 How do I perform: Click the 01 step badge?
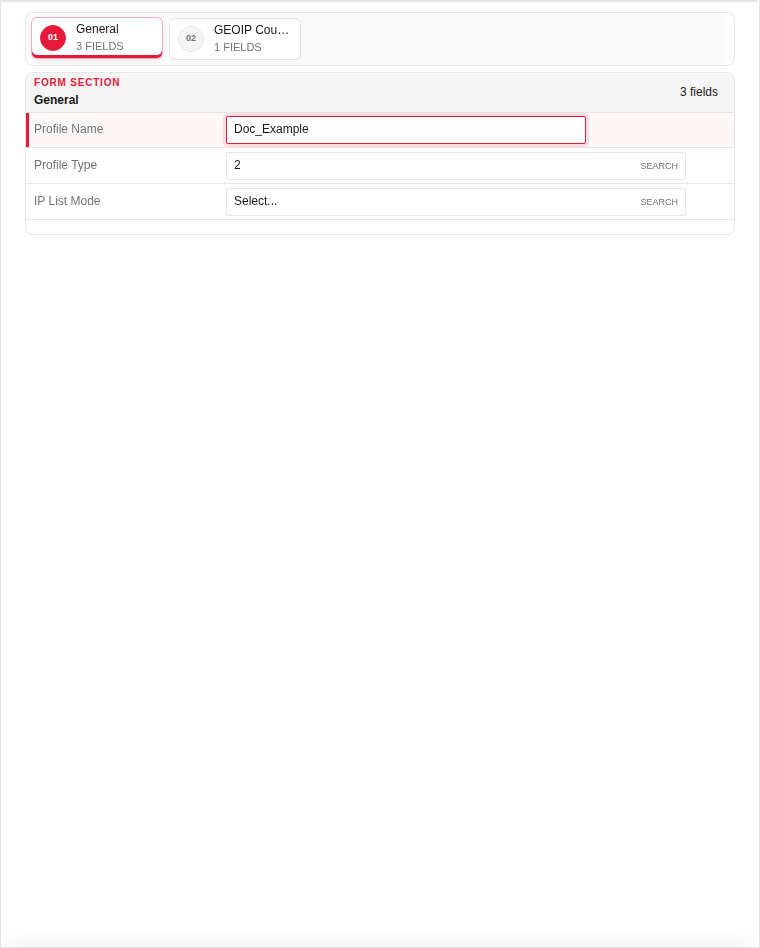(x=53, y=37)
